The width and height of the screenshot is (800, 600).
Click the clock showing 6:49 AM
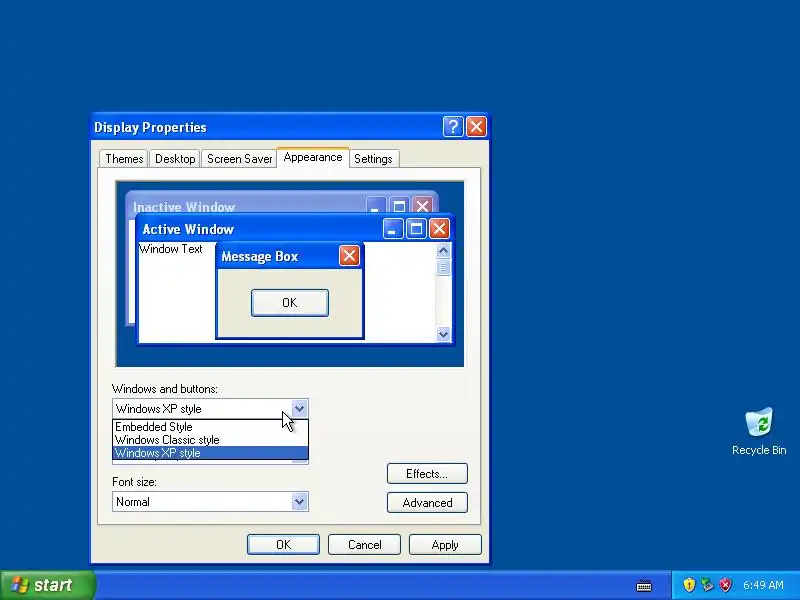763,585
